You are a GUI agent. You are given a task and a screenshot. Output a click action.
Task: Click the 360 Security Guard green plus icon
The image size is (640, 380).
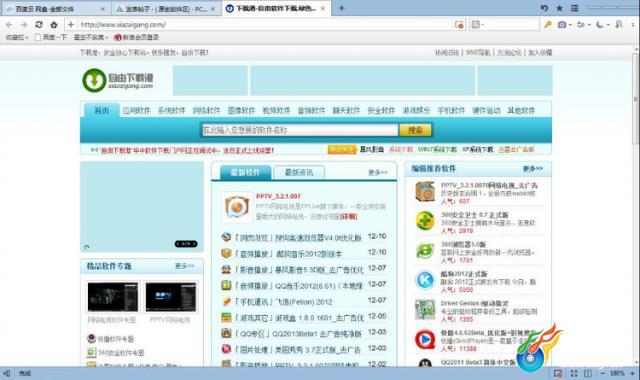point(425,221)
